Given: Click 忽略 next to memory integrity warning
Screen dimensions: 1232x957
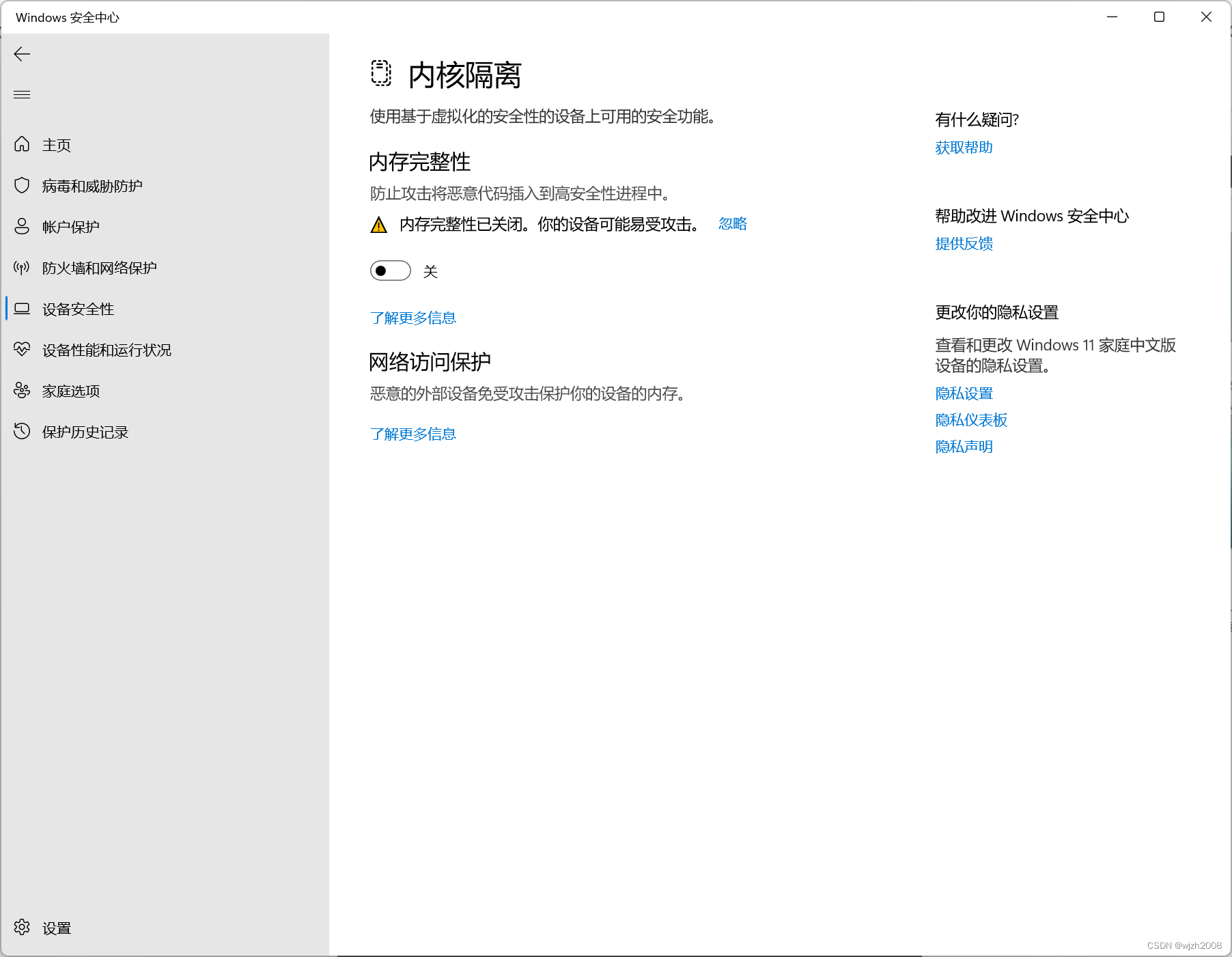Looking at the screenshot, I should [x=732, y=223].
